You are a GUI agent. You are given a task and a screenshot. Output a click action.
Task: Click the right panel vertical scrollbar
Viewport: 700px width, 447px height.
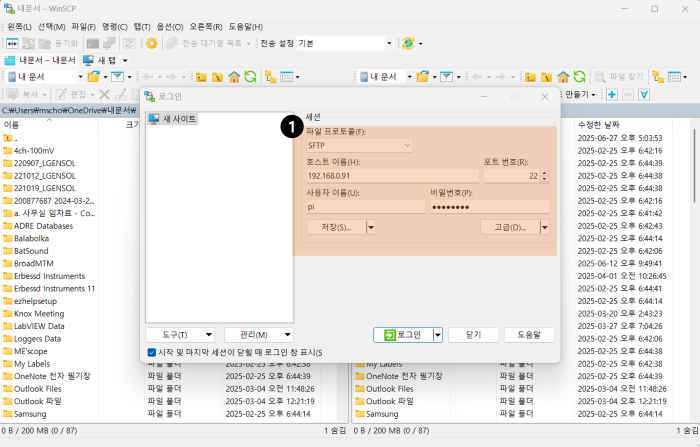[x=696, y=165]
